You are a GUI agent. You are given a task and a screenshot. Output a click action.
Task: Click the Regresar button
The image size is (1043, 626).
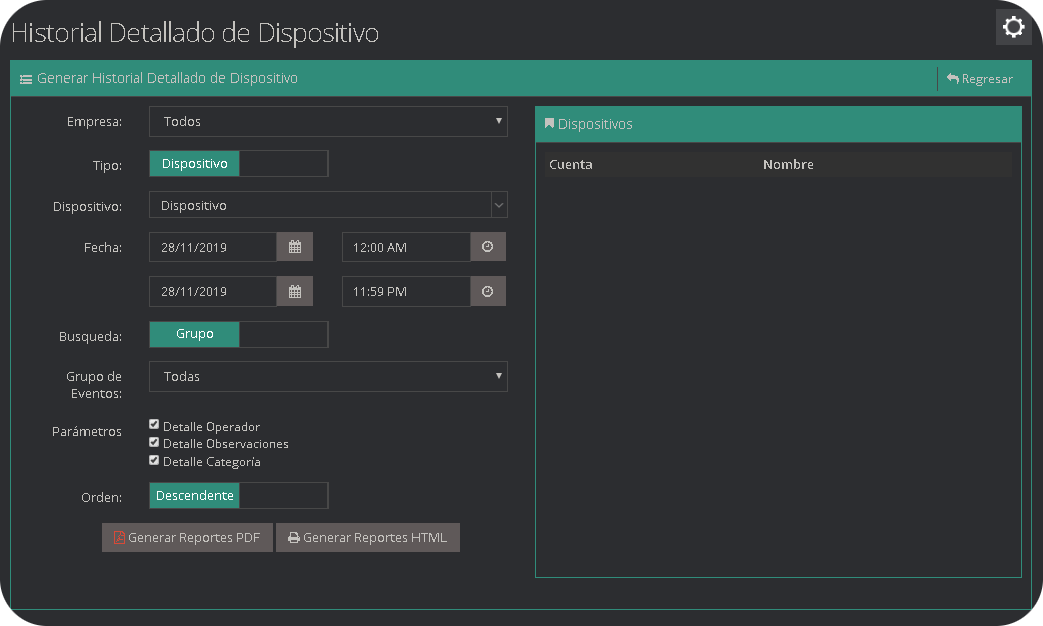point(982,77)
